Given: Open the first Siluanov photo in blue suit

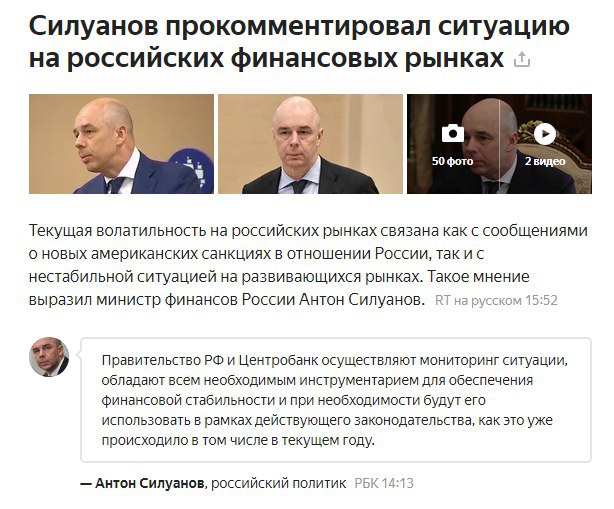Looking at the screenshot, I should [121, 144].
